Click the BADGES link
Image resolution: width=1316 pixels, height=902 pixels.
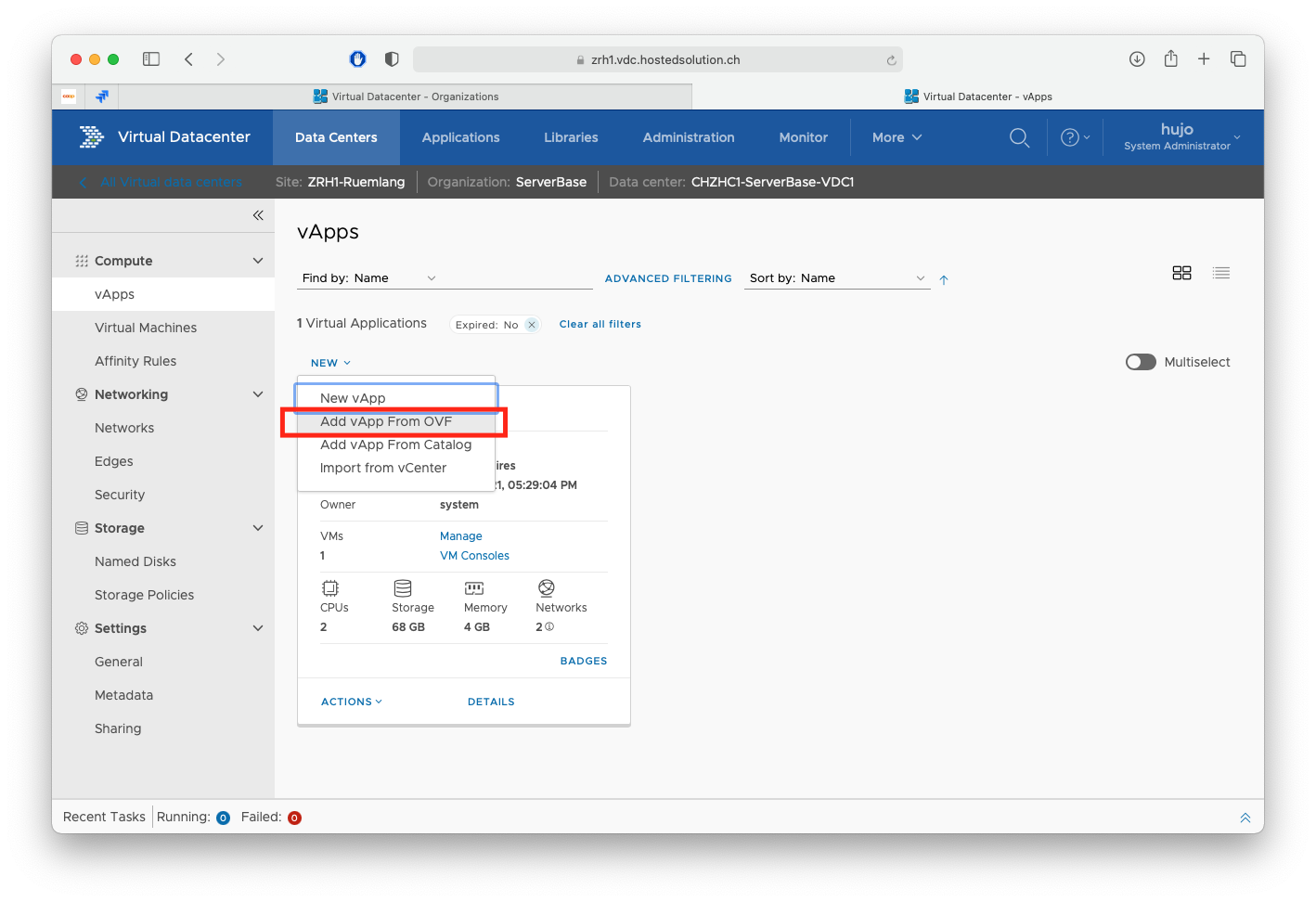[x=584, y=661]
